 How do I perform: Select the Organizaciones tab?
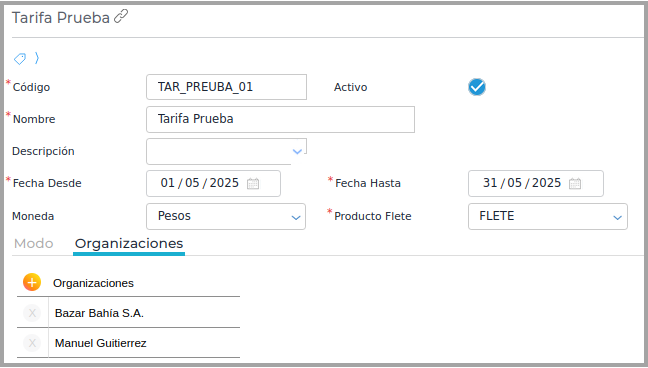(x=129, y=244)
